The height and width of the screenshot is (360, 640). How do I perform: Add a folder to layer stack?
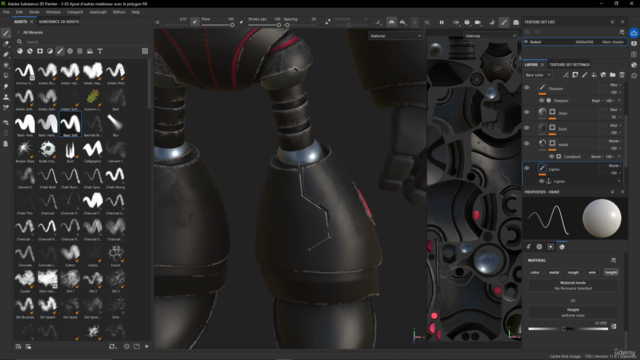tap(613, 75)
